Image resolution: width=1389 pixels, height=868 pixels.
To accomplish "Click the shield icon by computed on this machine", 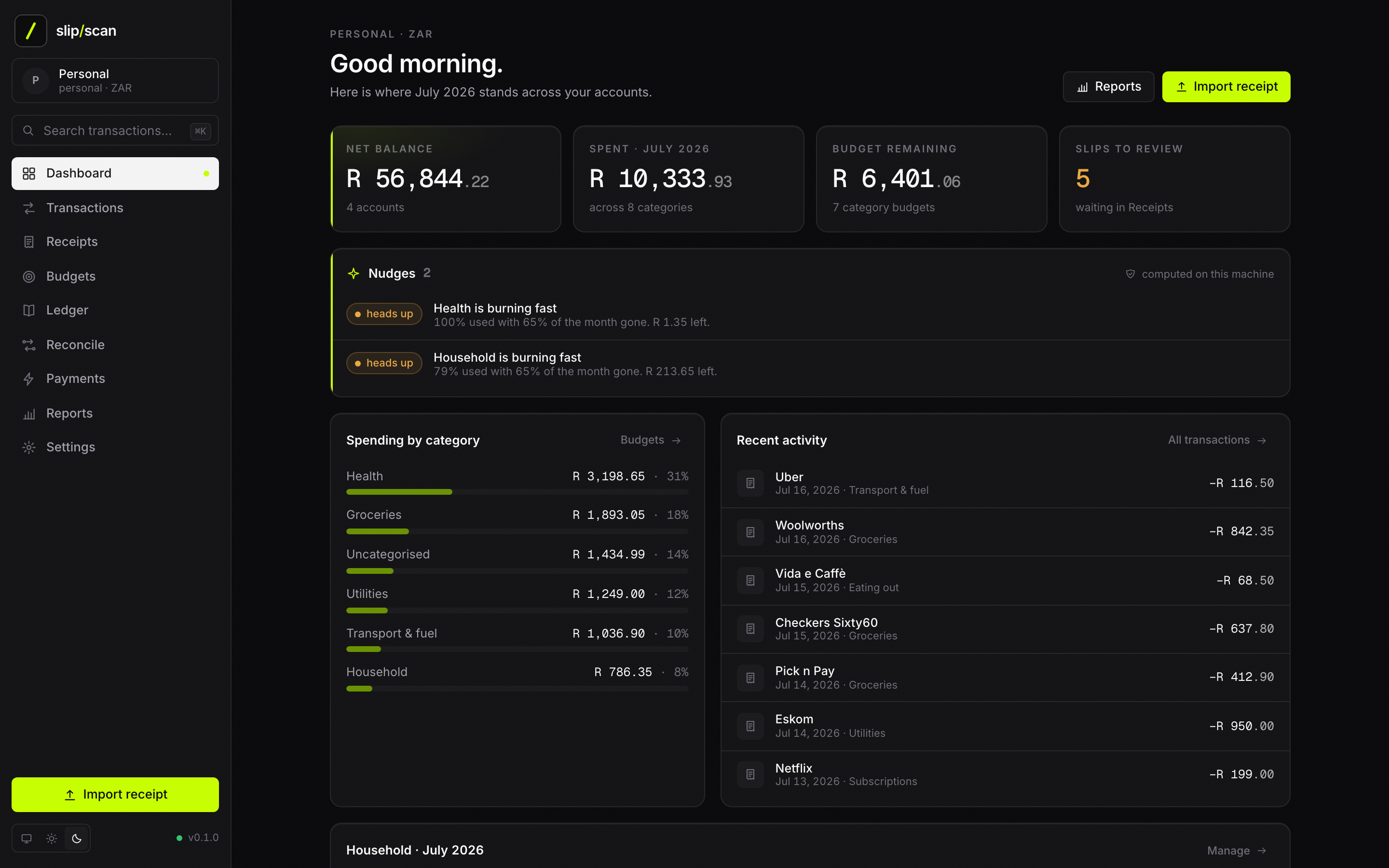I will pyautogui.click(x=1130, y=274).
